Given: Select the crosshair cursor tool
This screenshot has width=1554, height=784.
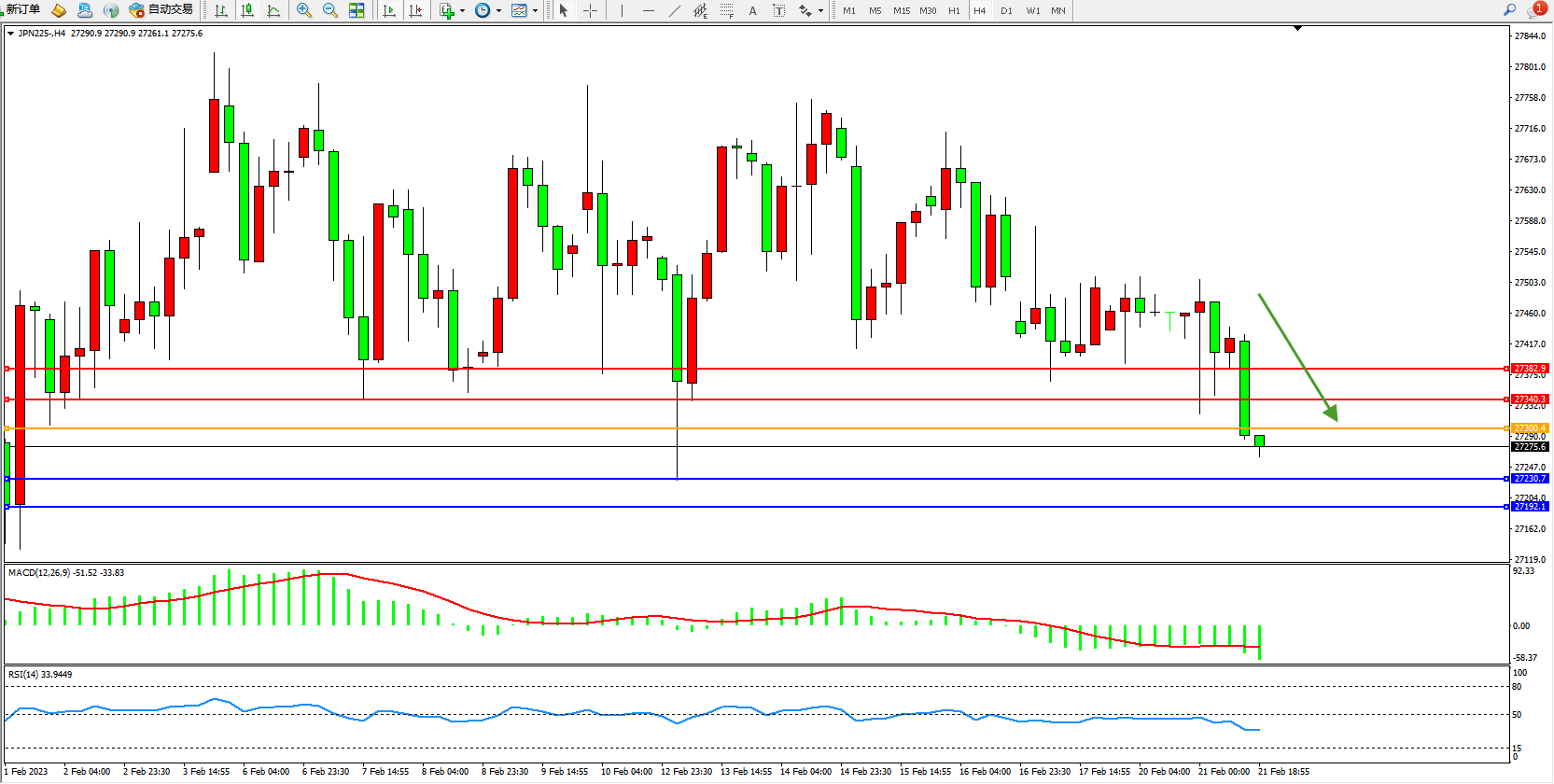Looking at the screenshot, I should (x=590, y=10).
